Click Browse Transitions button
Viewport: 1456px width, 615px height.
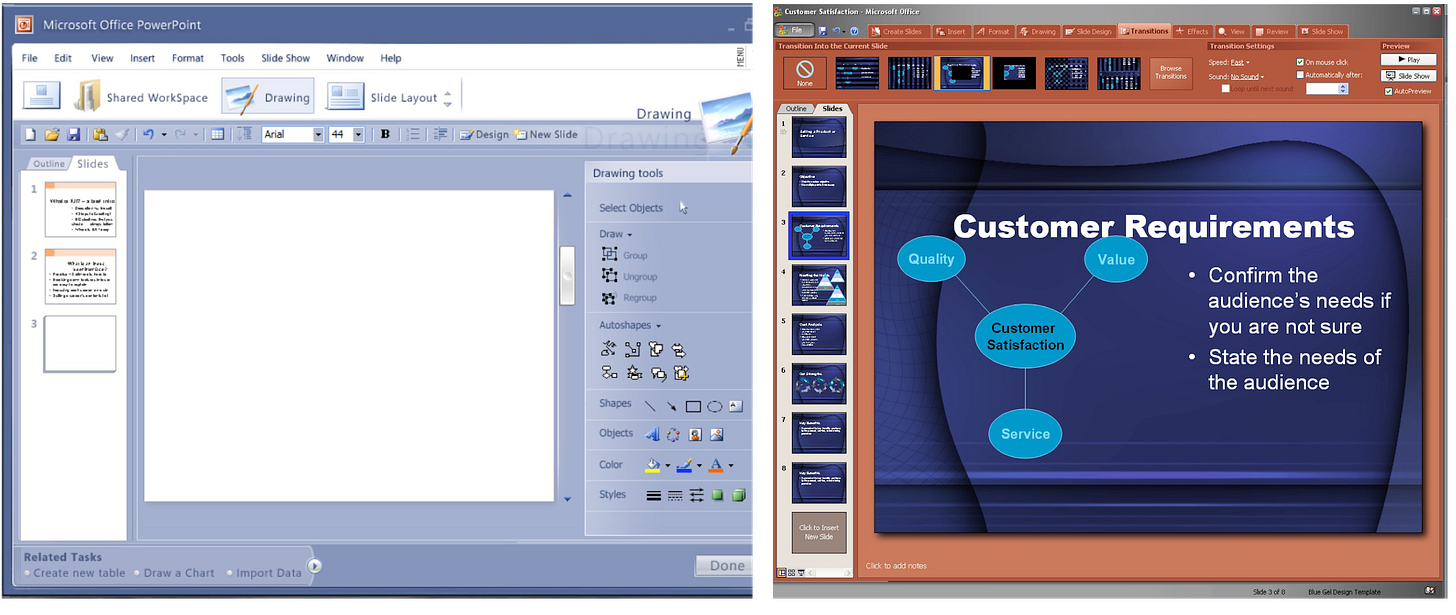(x=1171, y=74)
